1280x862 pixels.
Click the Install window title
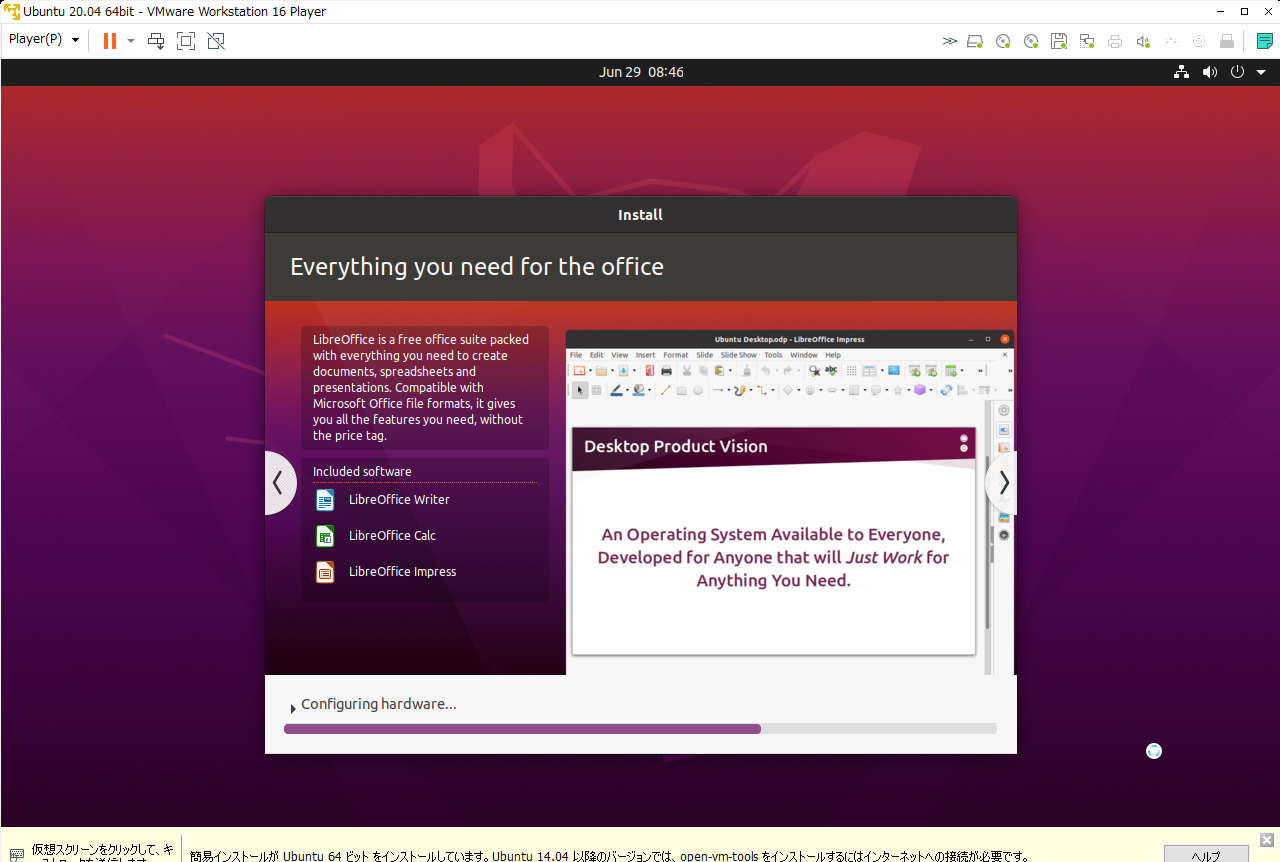point(640,215)
